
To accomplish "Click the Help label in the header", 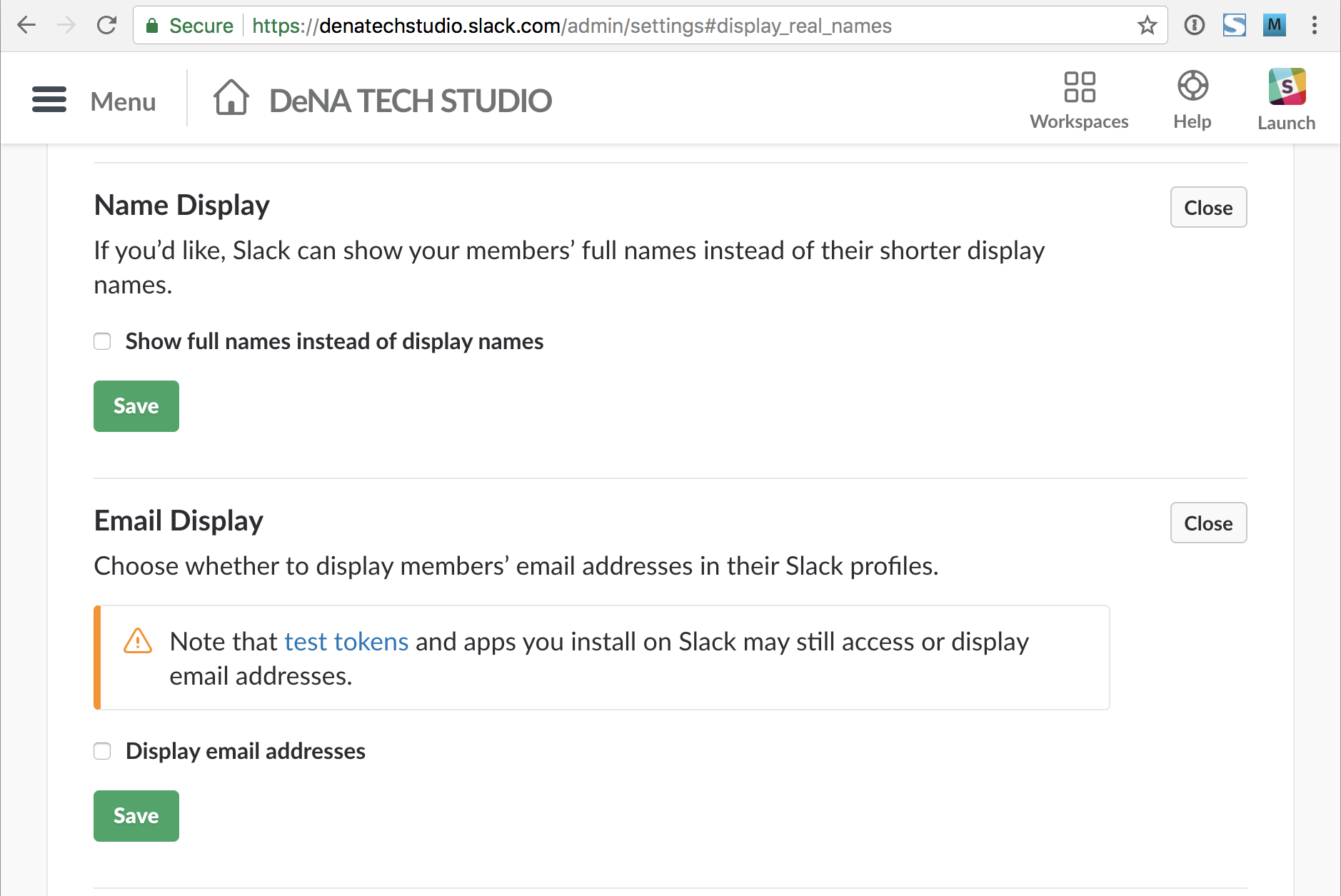I will (1192, 121).
